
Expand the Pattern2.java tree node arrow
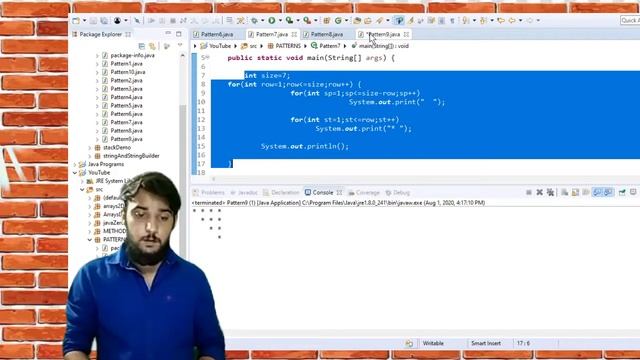click(x=97, y=80)
